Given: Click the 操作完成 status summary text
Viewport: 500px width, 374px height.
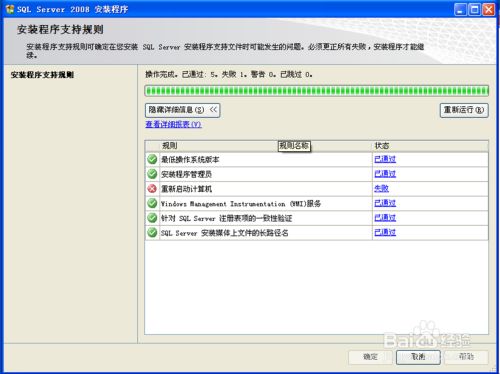Looking at the screenshot, I should (x=229, y=74).
